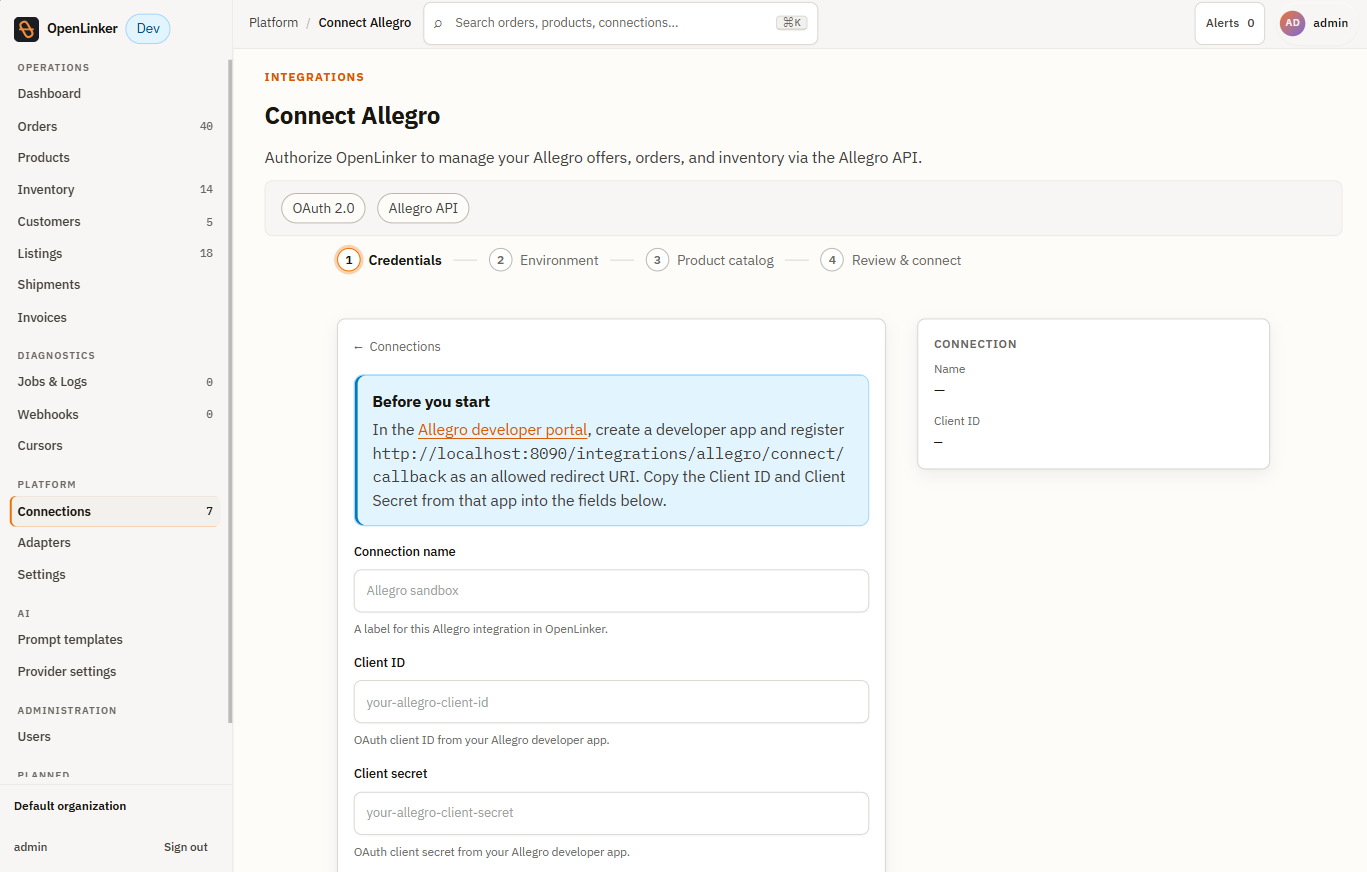Click the Dev environment badge
1367x872 pixels.
click(x=148, y=29)
